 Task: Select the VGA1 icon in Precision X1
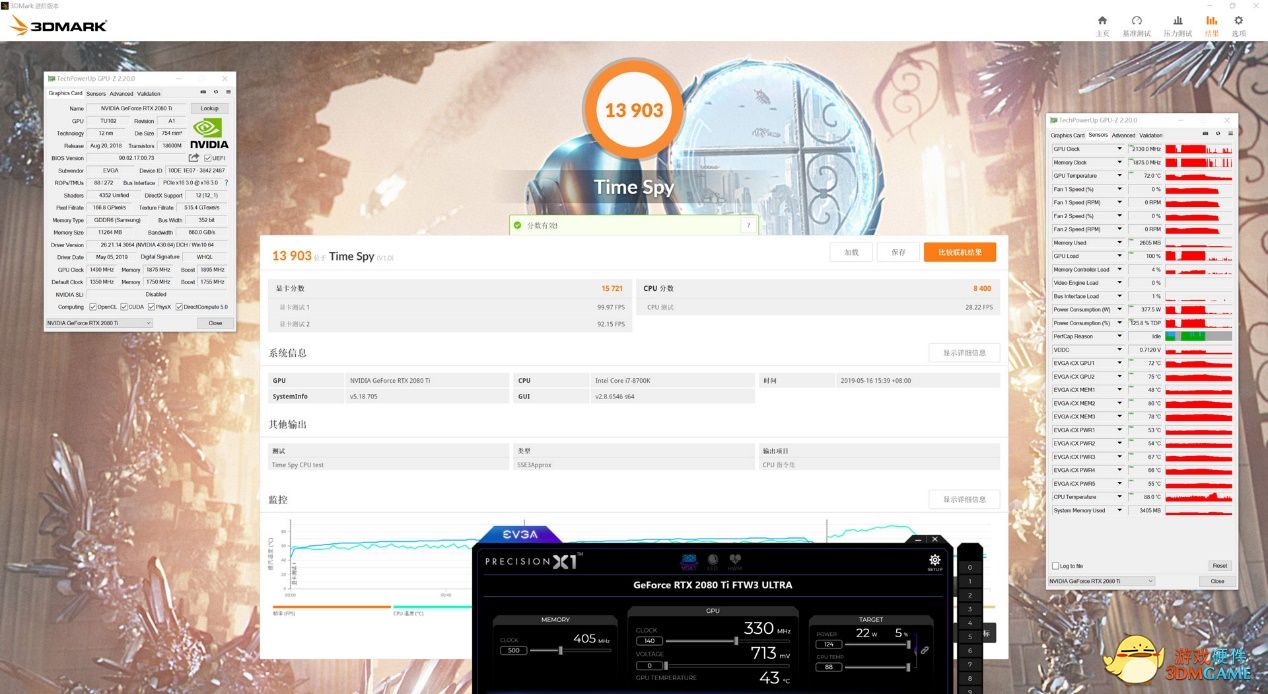[x=689, y=561]
